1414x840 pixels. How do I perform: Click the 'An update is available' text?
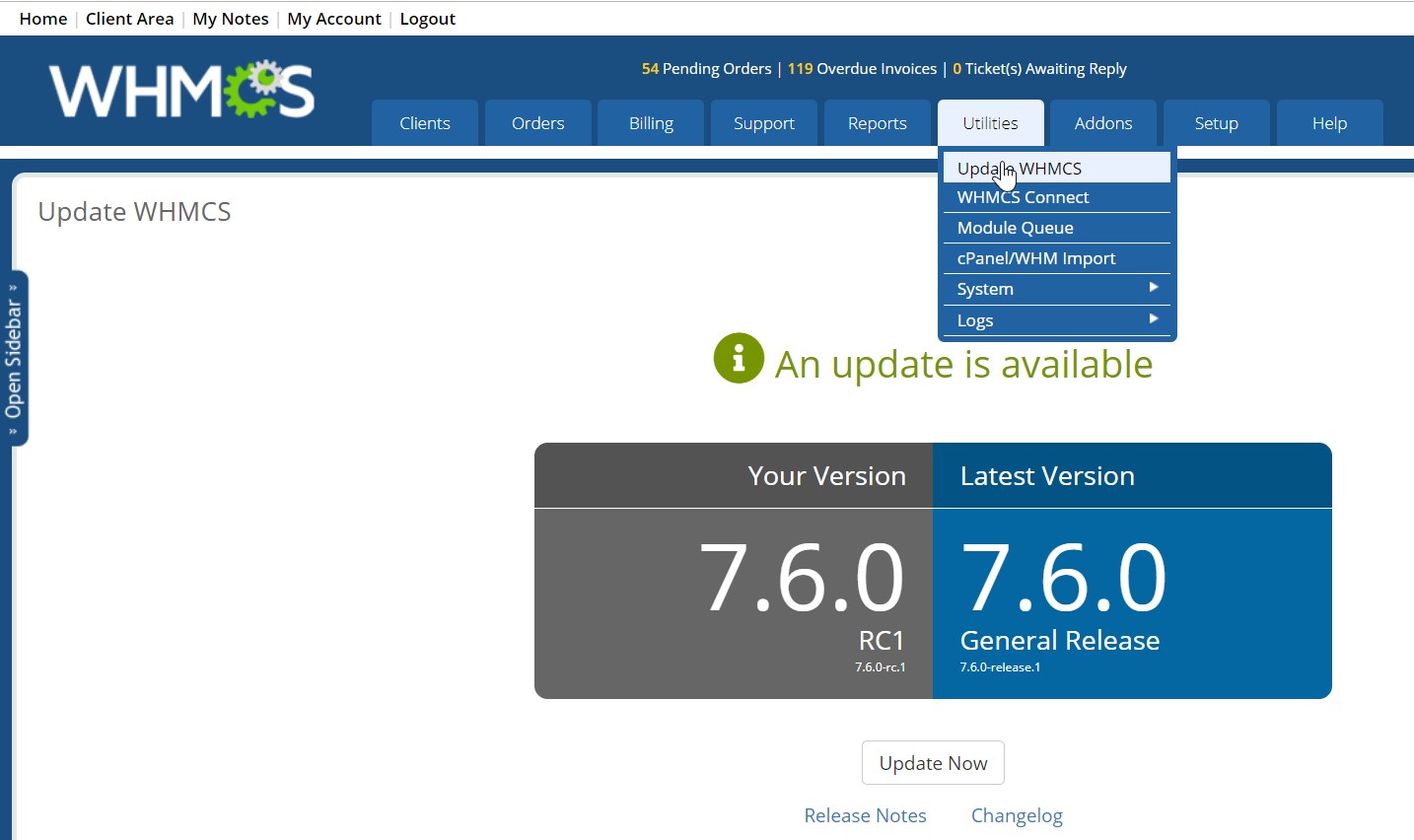click(x=963, y=365)
